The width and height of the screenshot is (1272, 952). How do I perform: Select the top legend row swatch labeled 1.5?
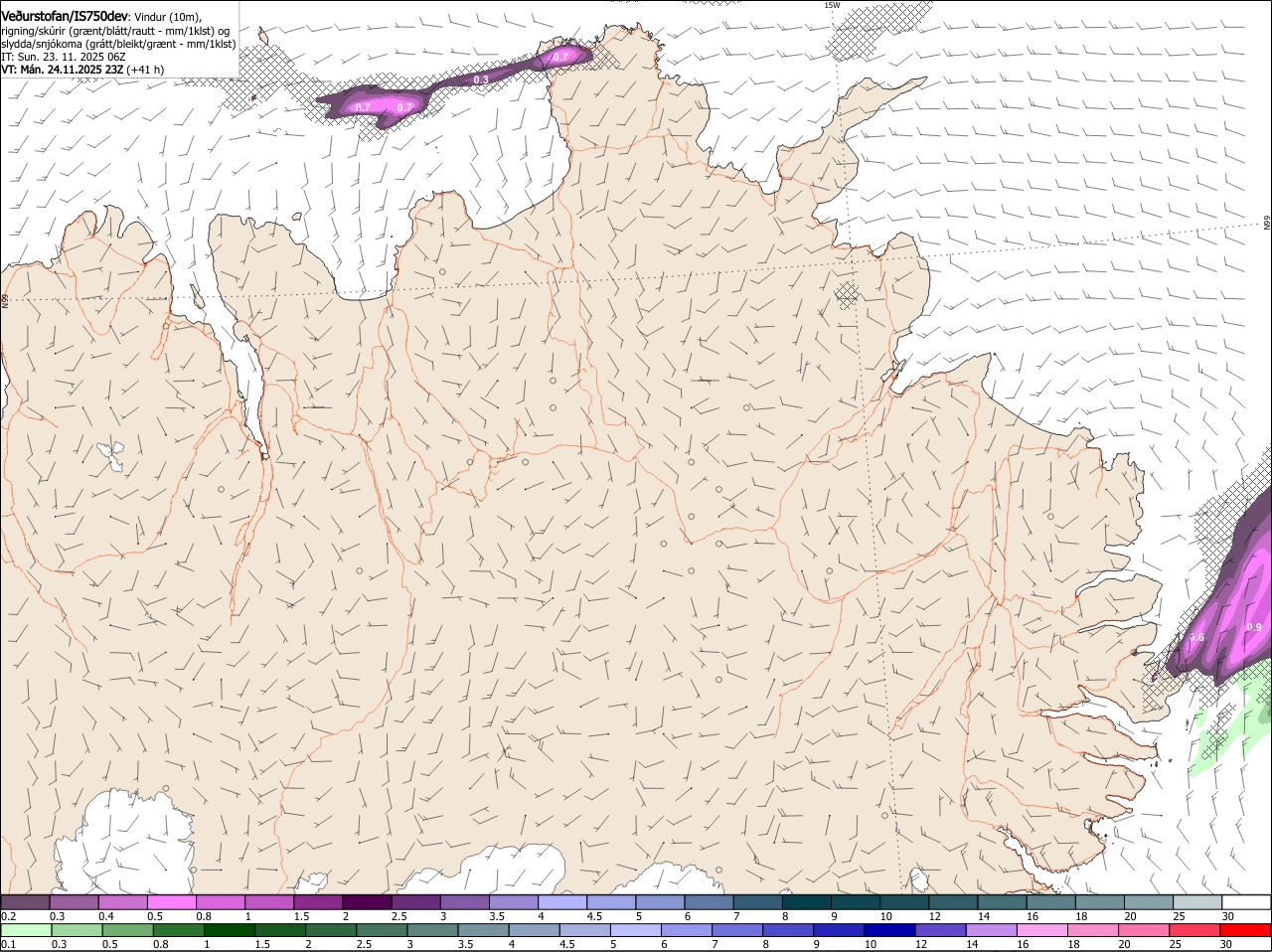[318, 902]
